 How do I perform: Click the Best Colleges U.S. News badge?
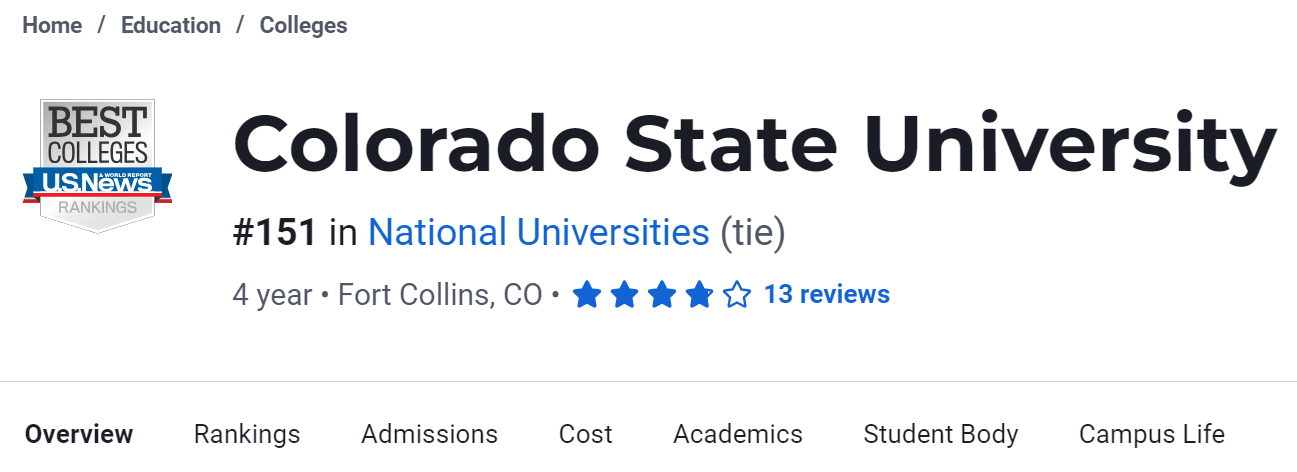[x=97, y=166]
